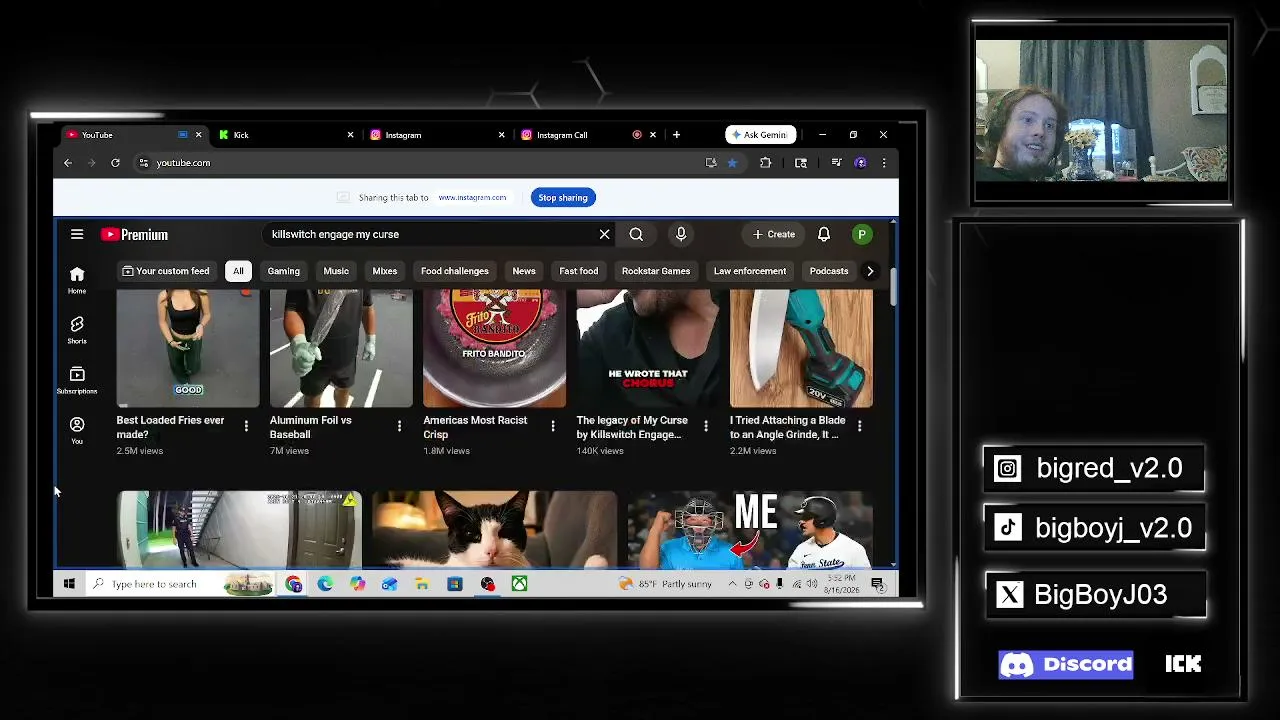The width and height of the screenshot is (1280, 720).
Task: Click the YouTube search input field
Action: (x=431, y=234)
